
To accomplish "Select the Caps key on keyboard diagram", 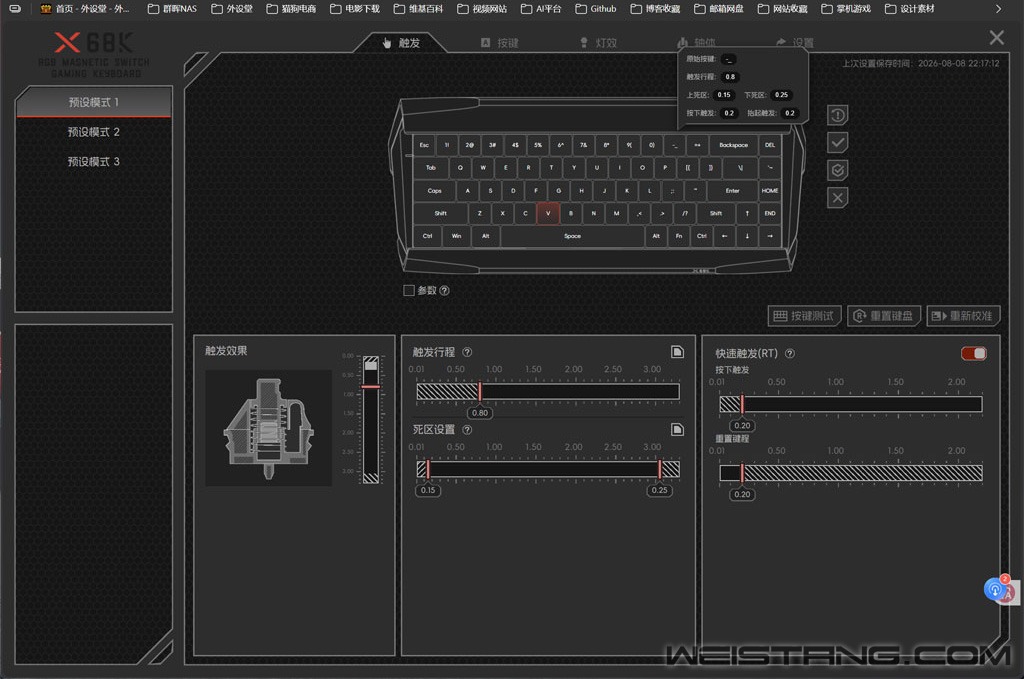I will (x=434, y=191).
